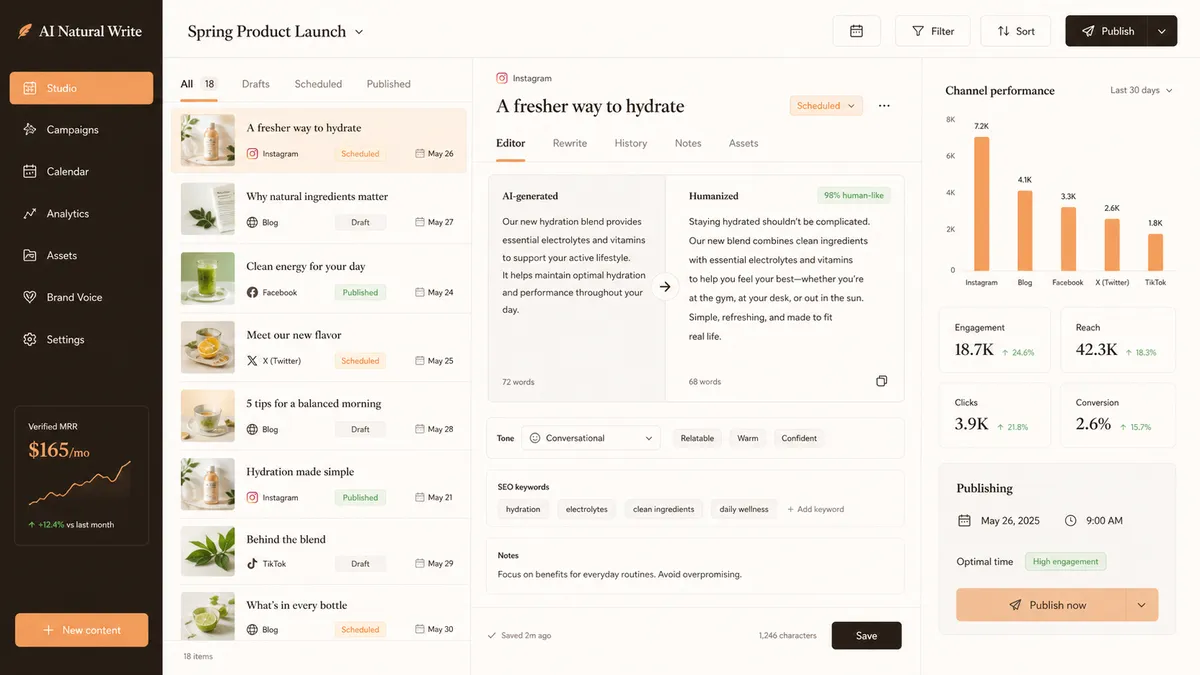1200x675 pixels.
Task: Click the TikTok icon on Behind the blend
Action: (252, 564)
